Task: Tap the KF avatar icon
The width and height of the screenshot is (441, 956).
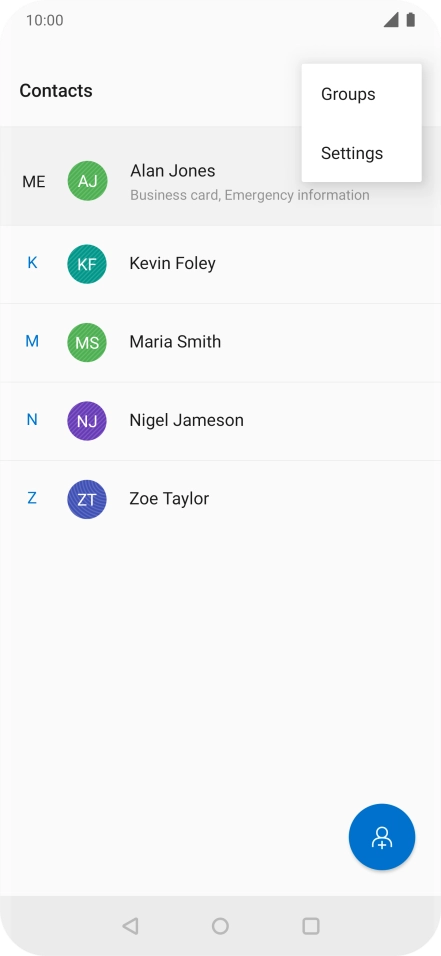Action: tap(87, 263)
